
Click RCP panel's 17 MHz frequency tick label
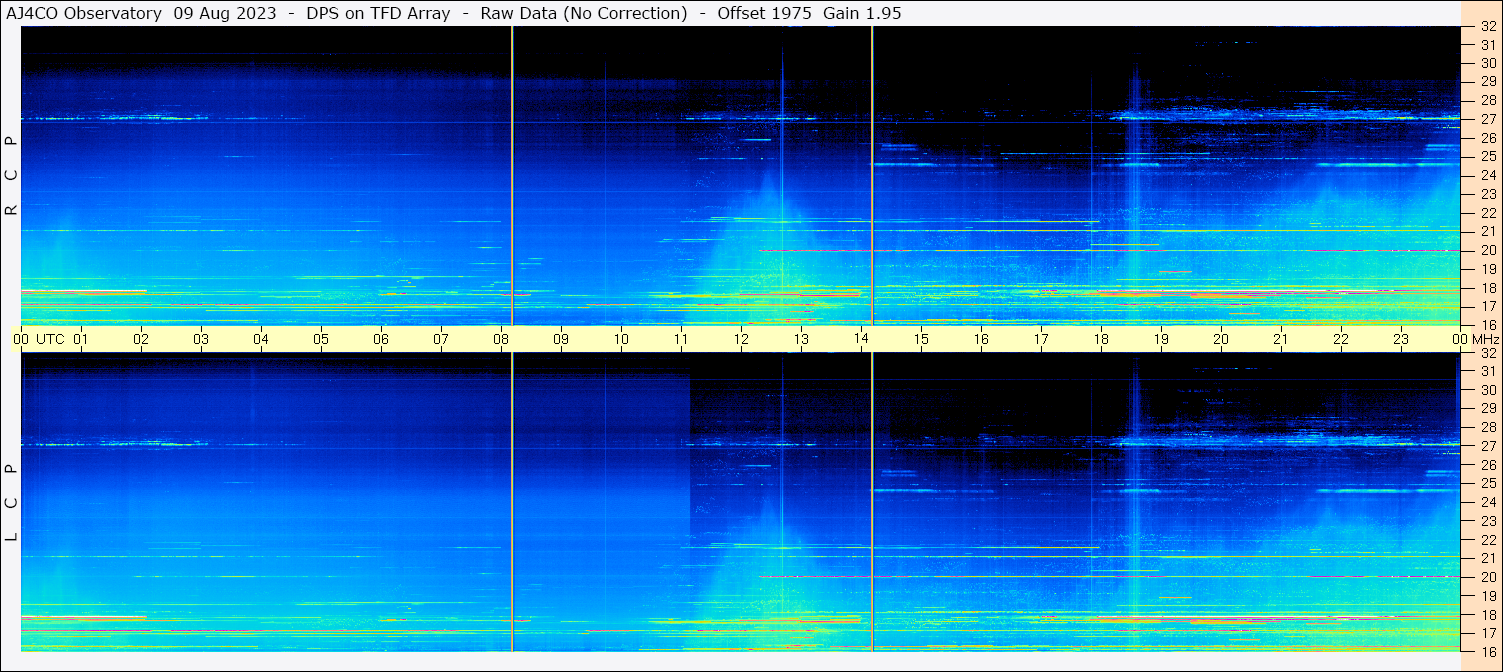tap(1488, 306)
